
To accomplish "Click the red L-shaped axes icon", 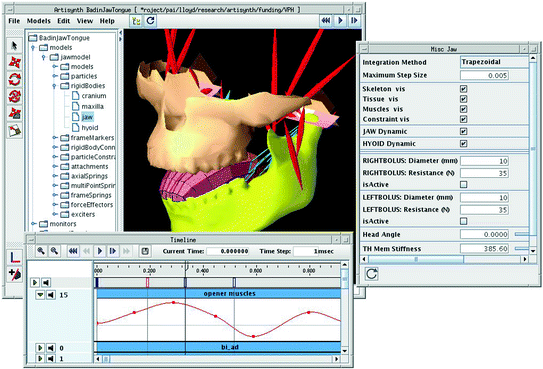I will 15,257.
